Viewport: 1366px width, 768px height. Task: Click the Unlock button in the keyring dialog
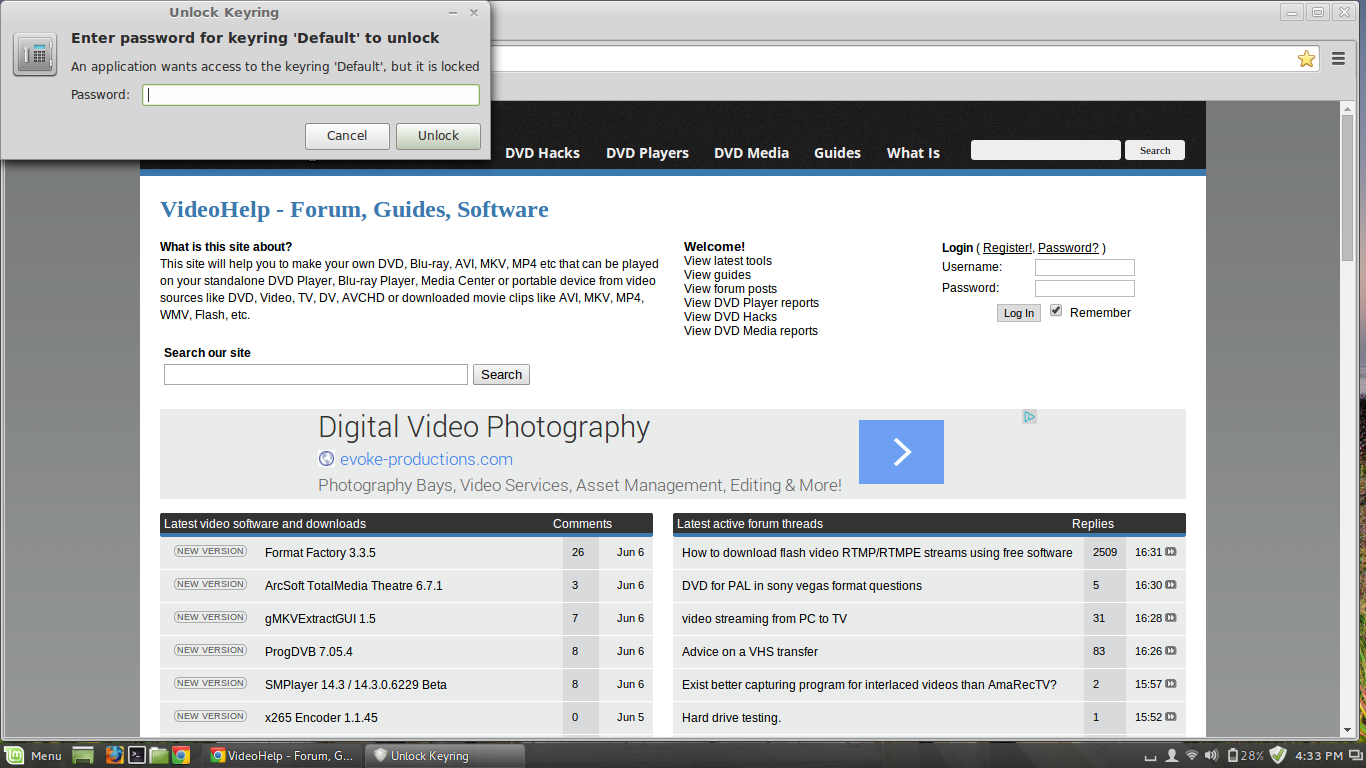(x=438, y=136)
